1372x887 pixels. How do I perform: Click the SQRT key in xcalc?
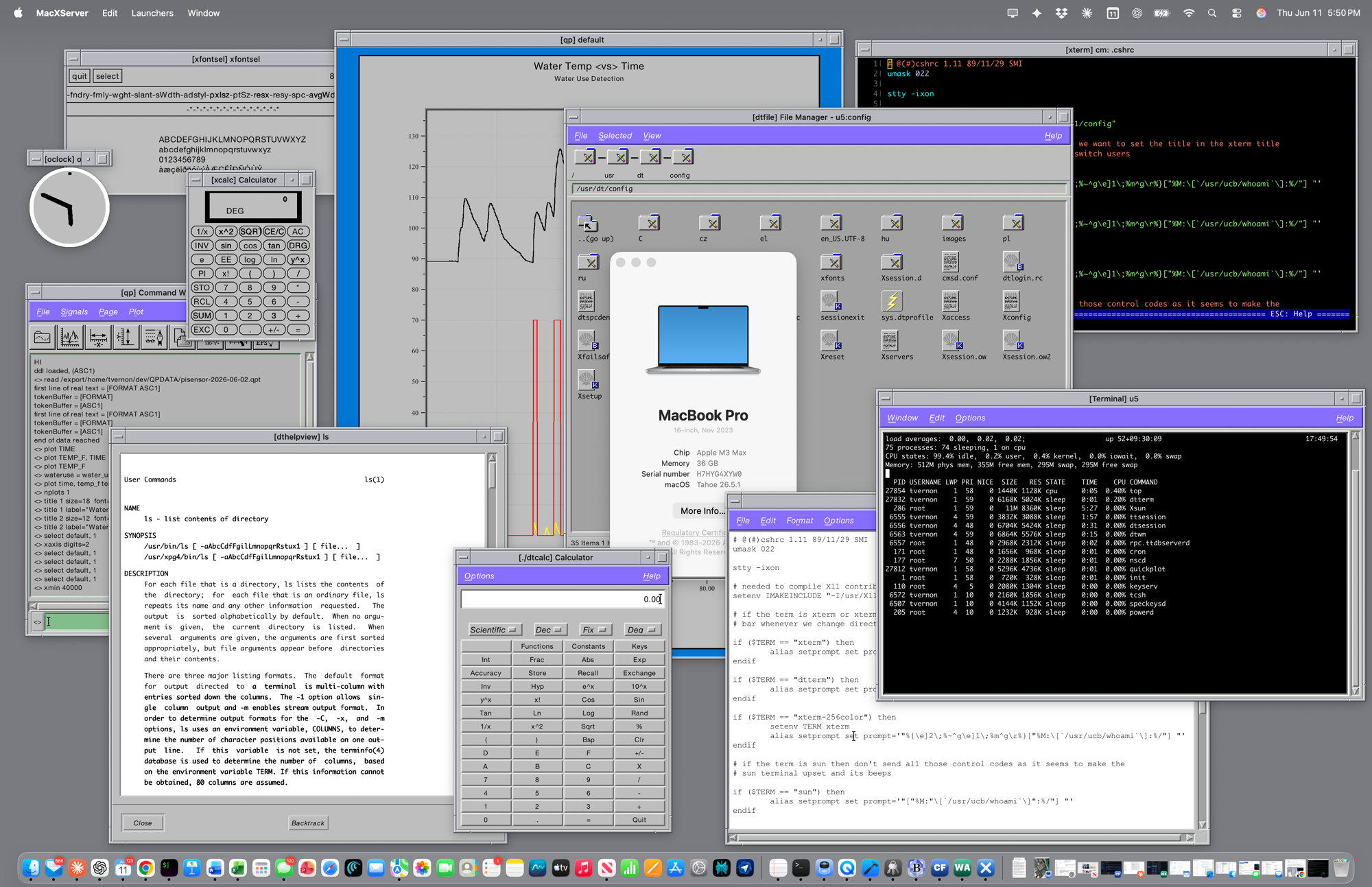point(250,232)
